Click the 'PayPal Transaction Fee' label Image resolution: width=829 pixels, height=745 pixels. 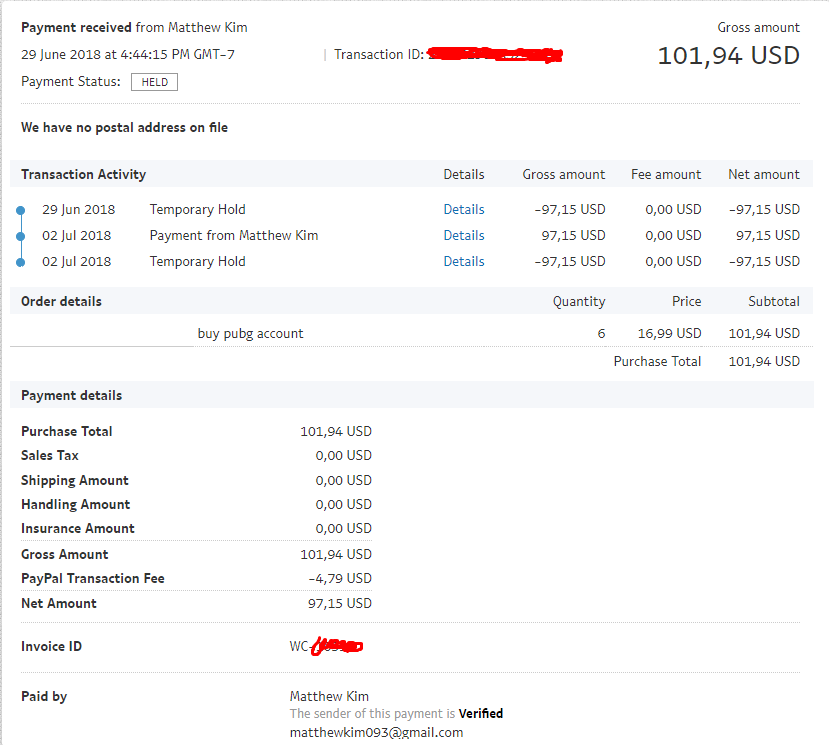point(93,578)
